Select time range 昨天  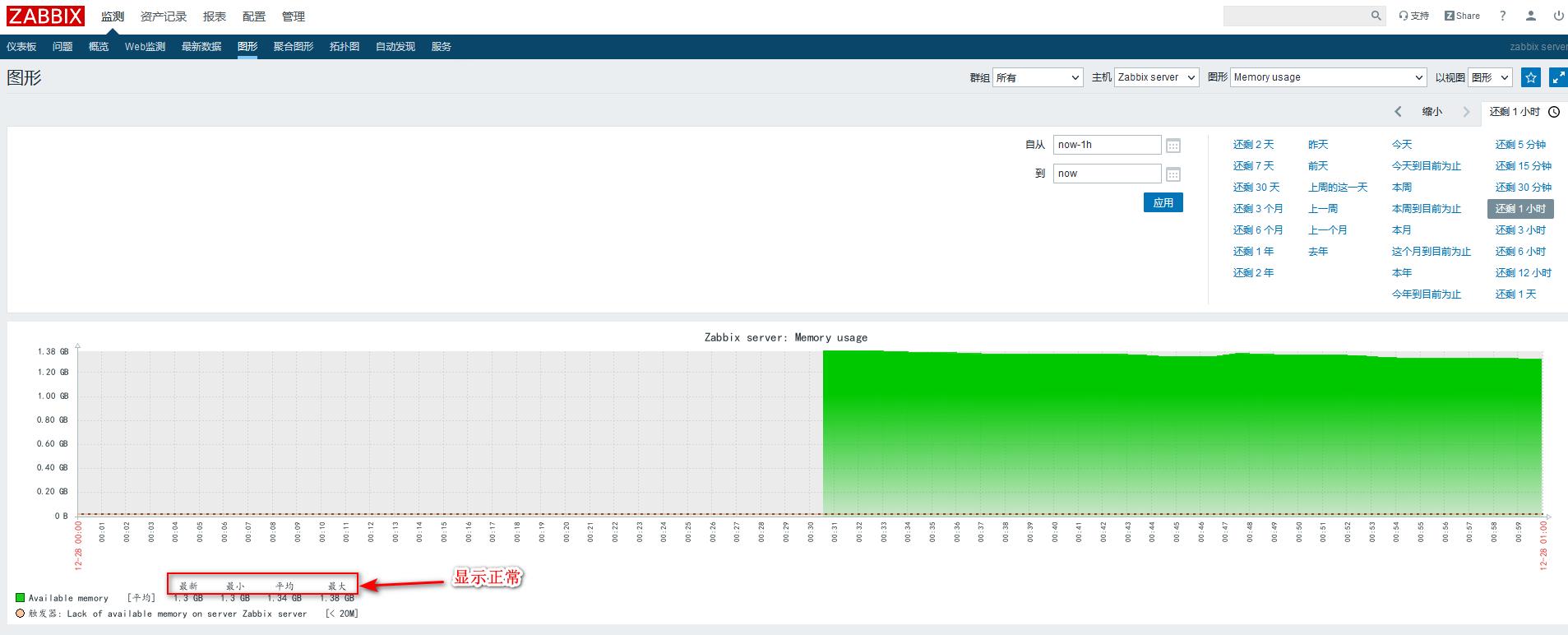(x=1318, y=144)
